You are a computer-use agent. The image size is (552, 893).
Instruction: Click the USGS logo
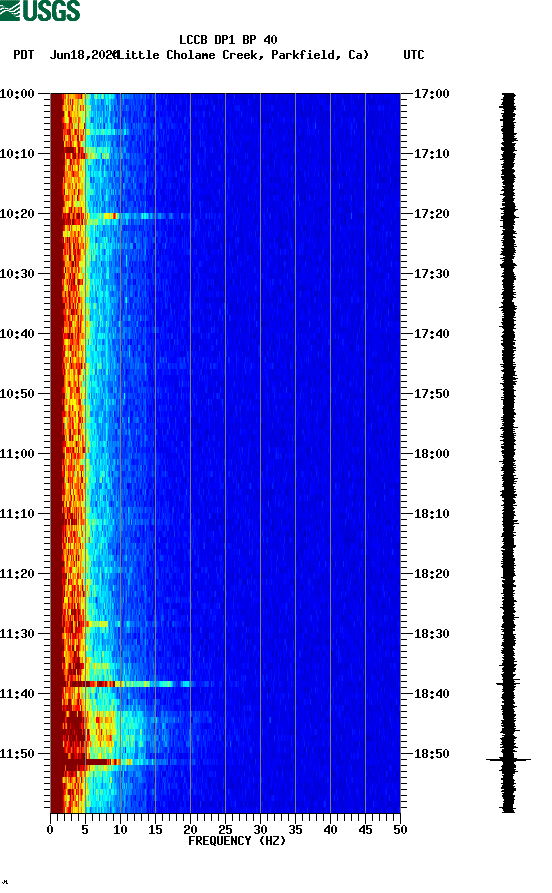[x=40, y=10]
